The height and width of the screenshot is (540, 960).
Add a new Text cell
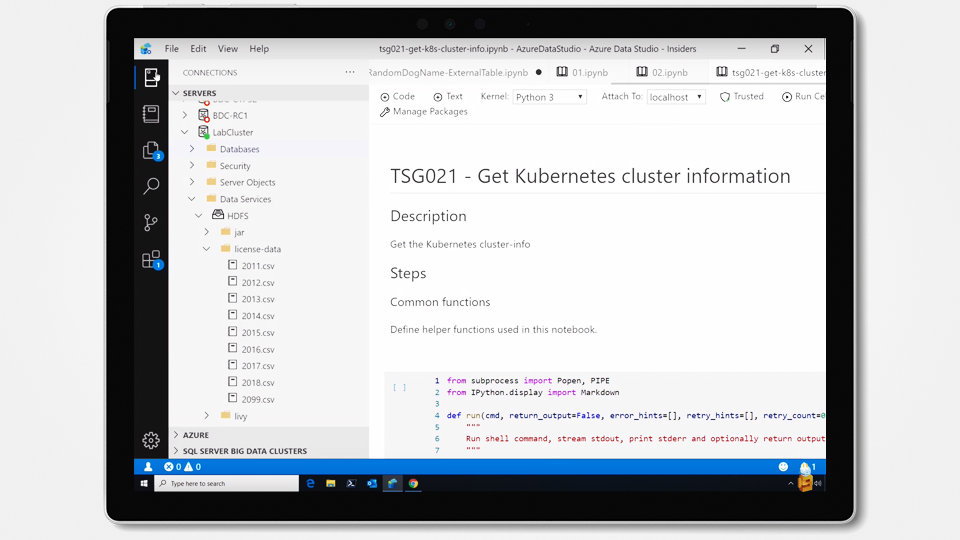(x=448, y=97)
